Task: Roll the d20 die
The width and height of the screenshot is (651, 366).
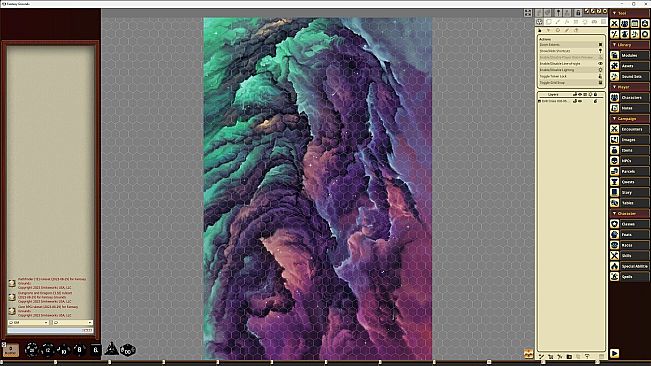Action: pos(32,350)
